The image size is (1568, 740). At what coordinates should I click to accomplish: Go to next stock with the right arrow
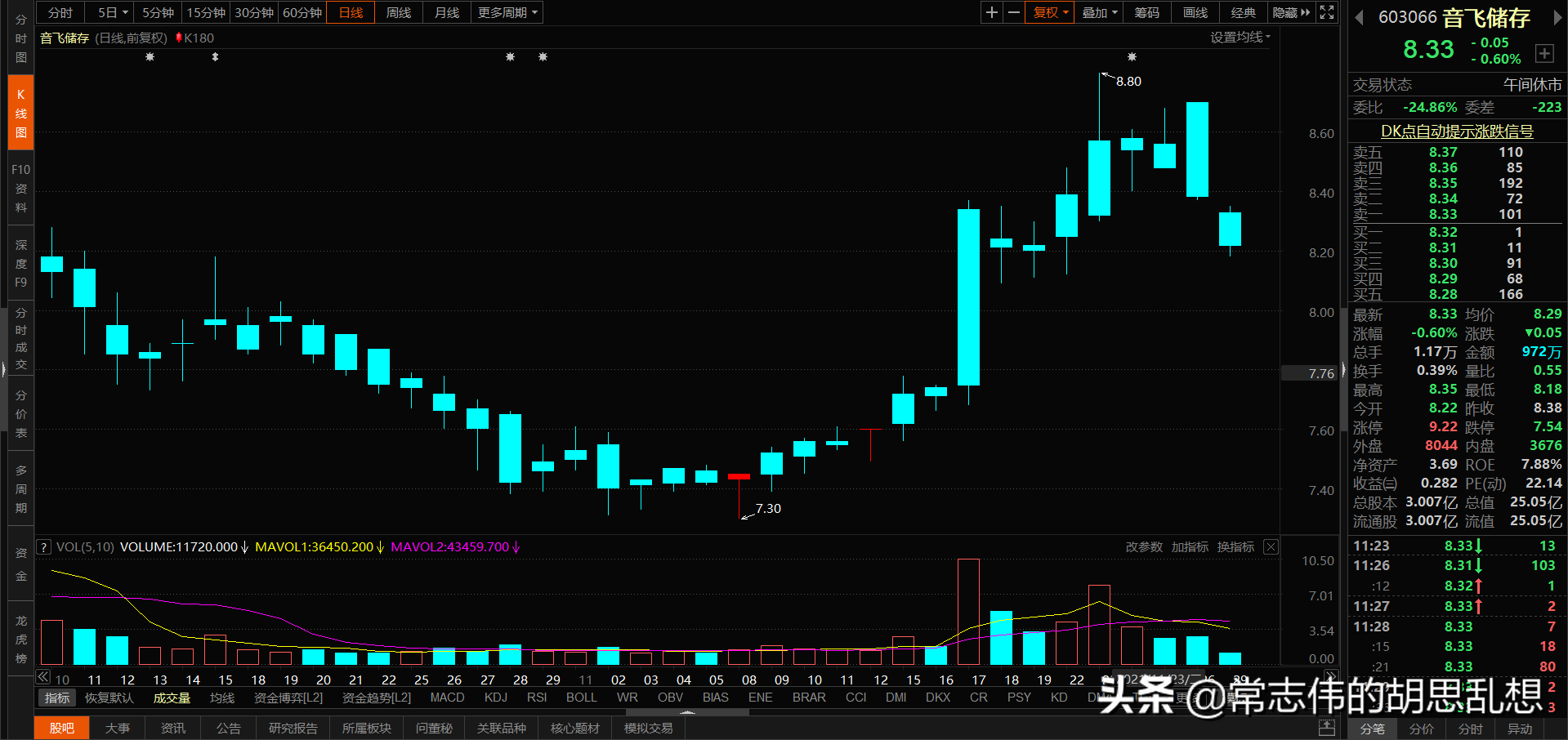[1560, 16]
